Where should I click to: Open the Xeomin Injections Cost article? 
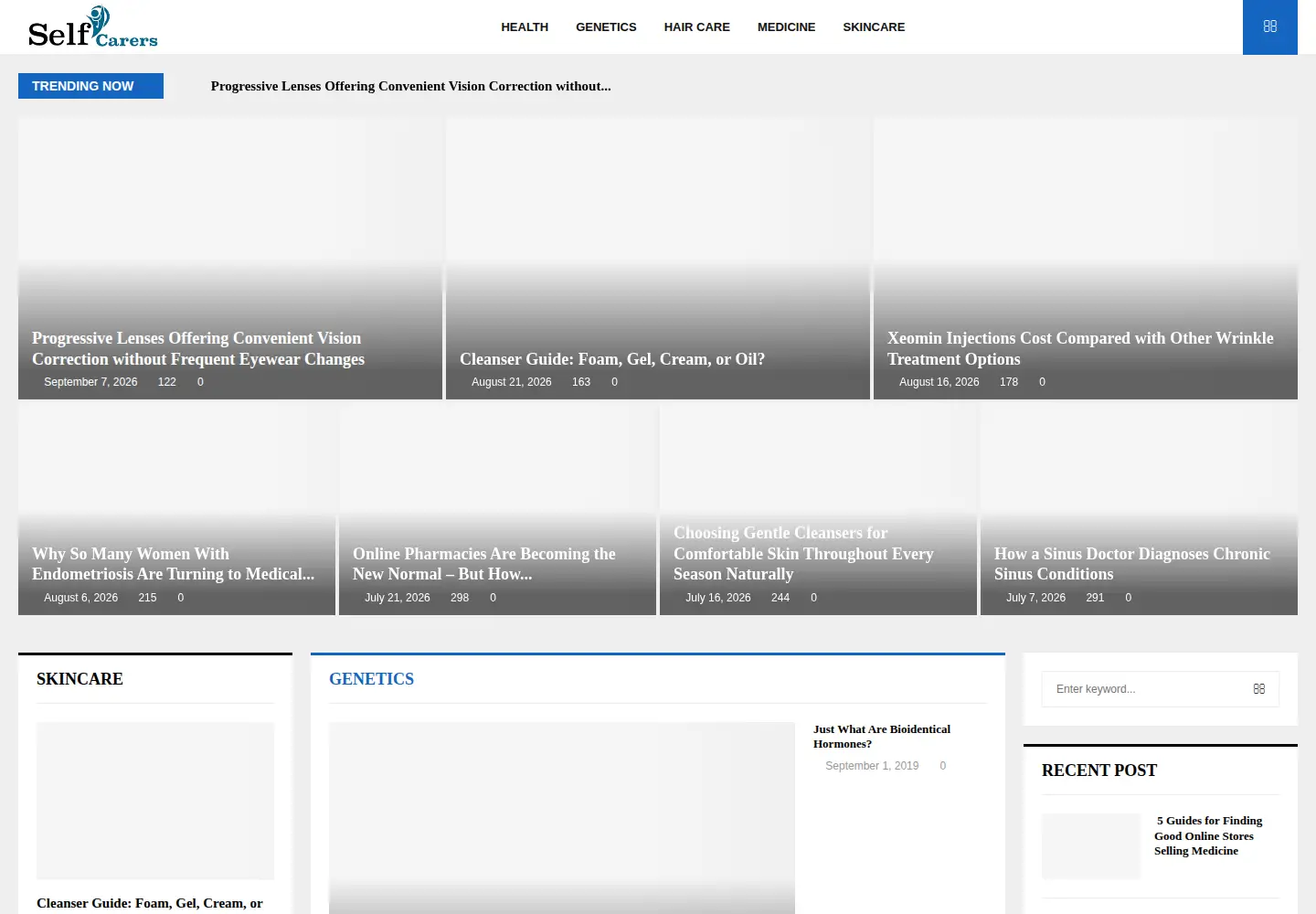[x=1080, y=348]
